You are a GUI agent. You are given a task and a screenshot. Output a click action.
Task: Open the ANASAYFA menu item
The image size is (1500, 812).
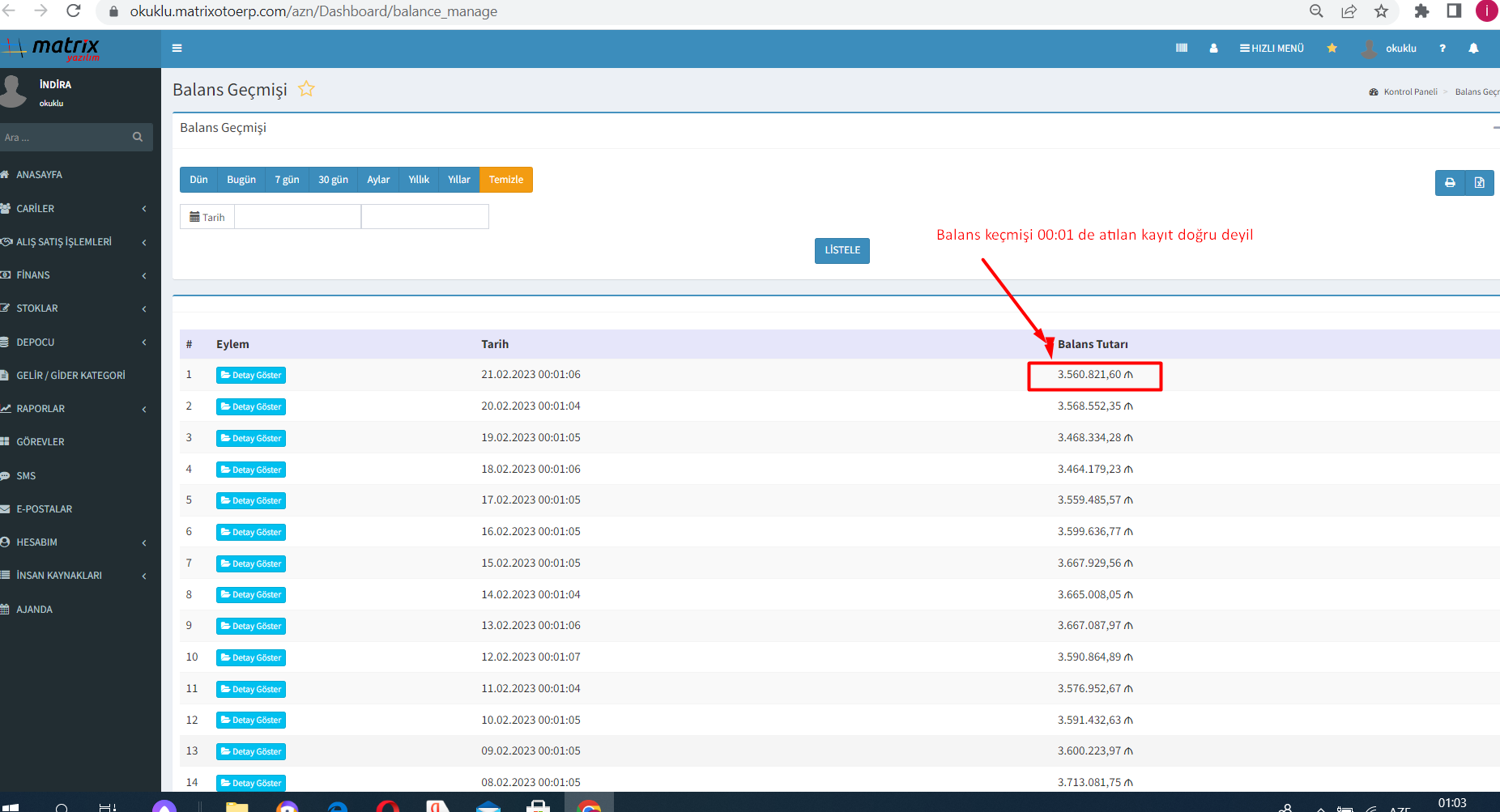(39, 175)
